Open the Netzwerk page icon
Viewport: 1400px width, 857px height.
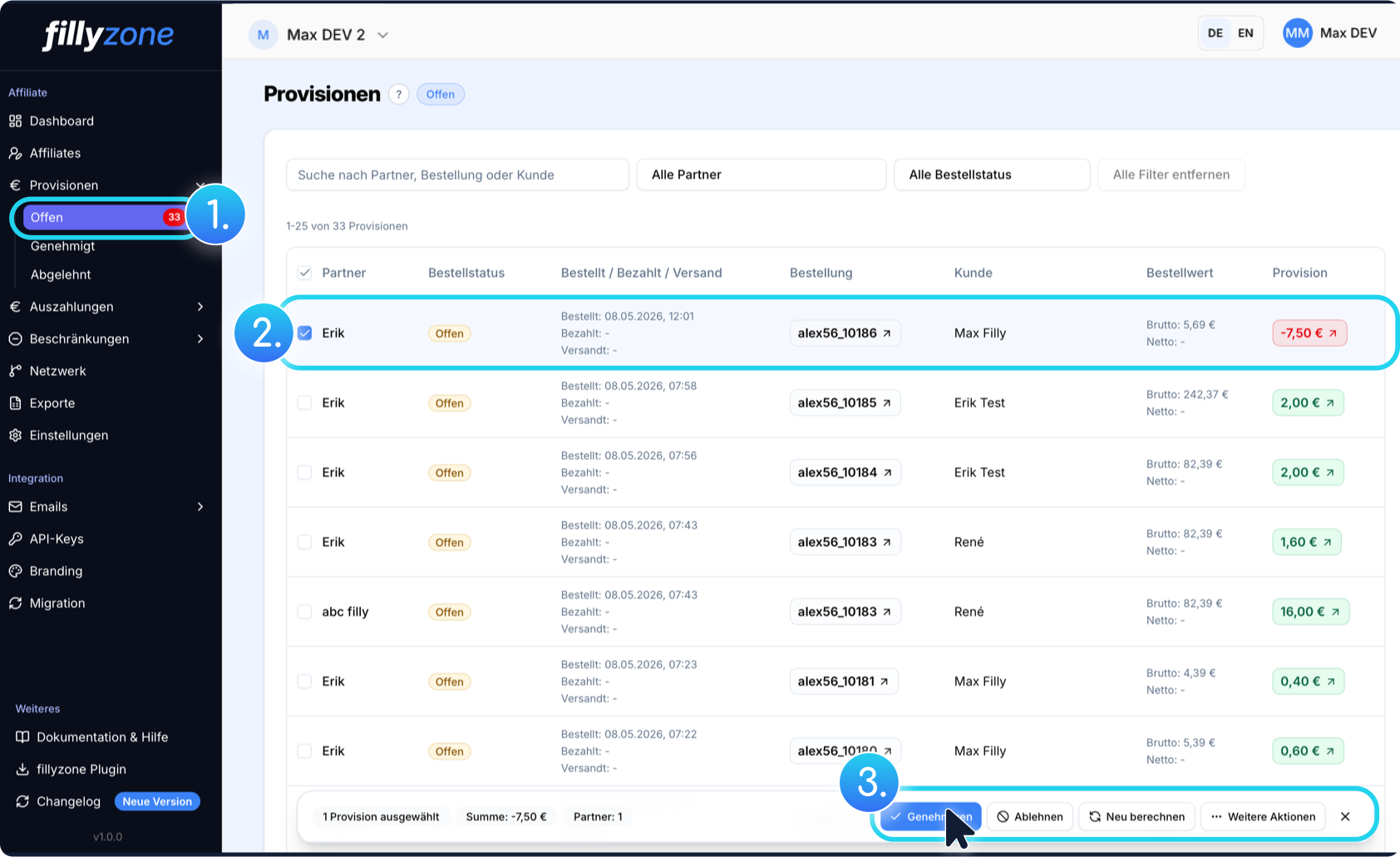tap(15, 372)
